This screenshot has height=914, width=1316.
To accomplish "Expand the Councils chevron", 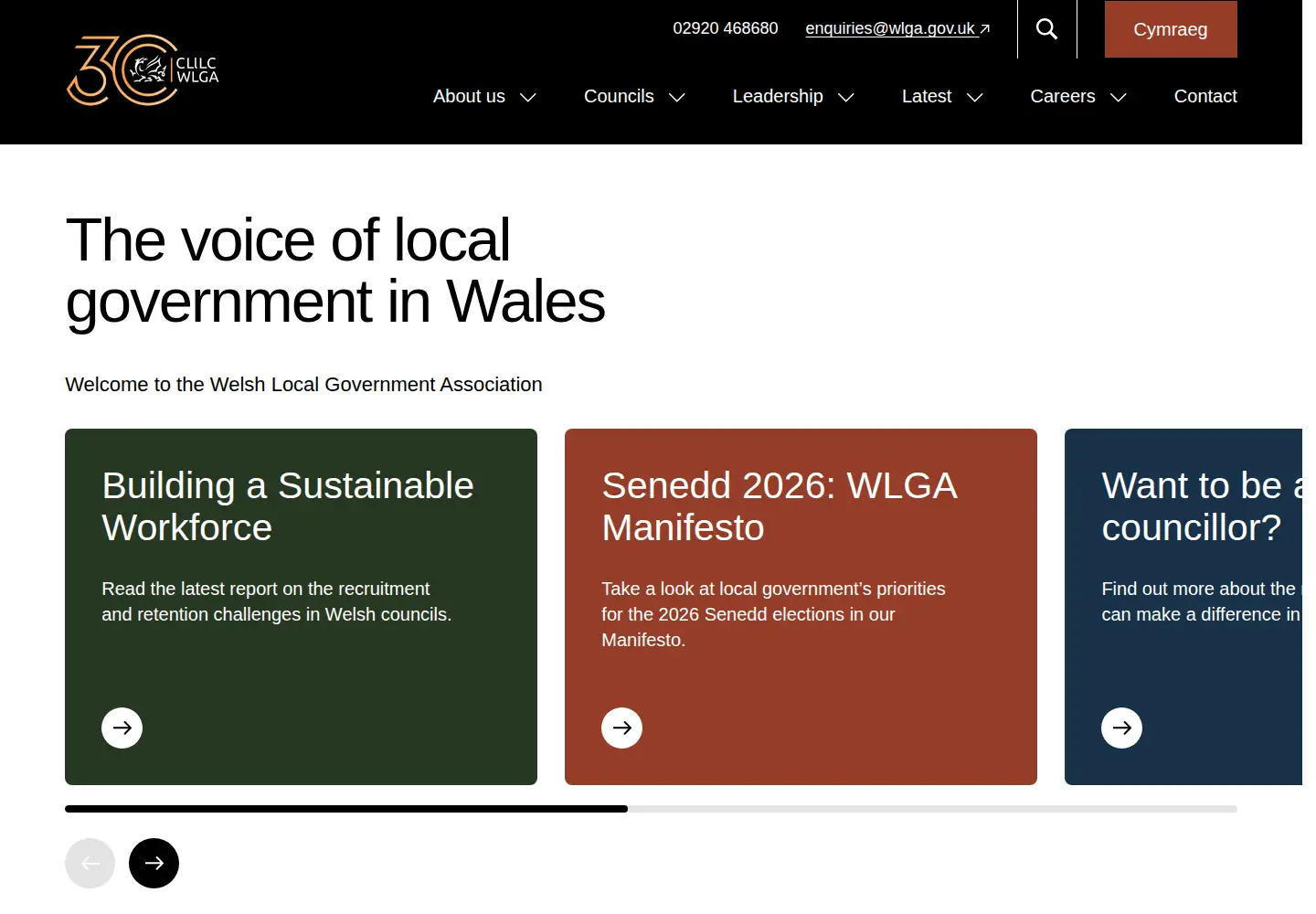I will pos(677,97).
